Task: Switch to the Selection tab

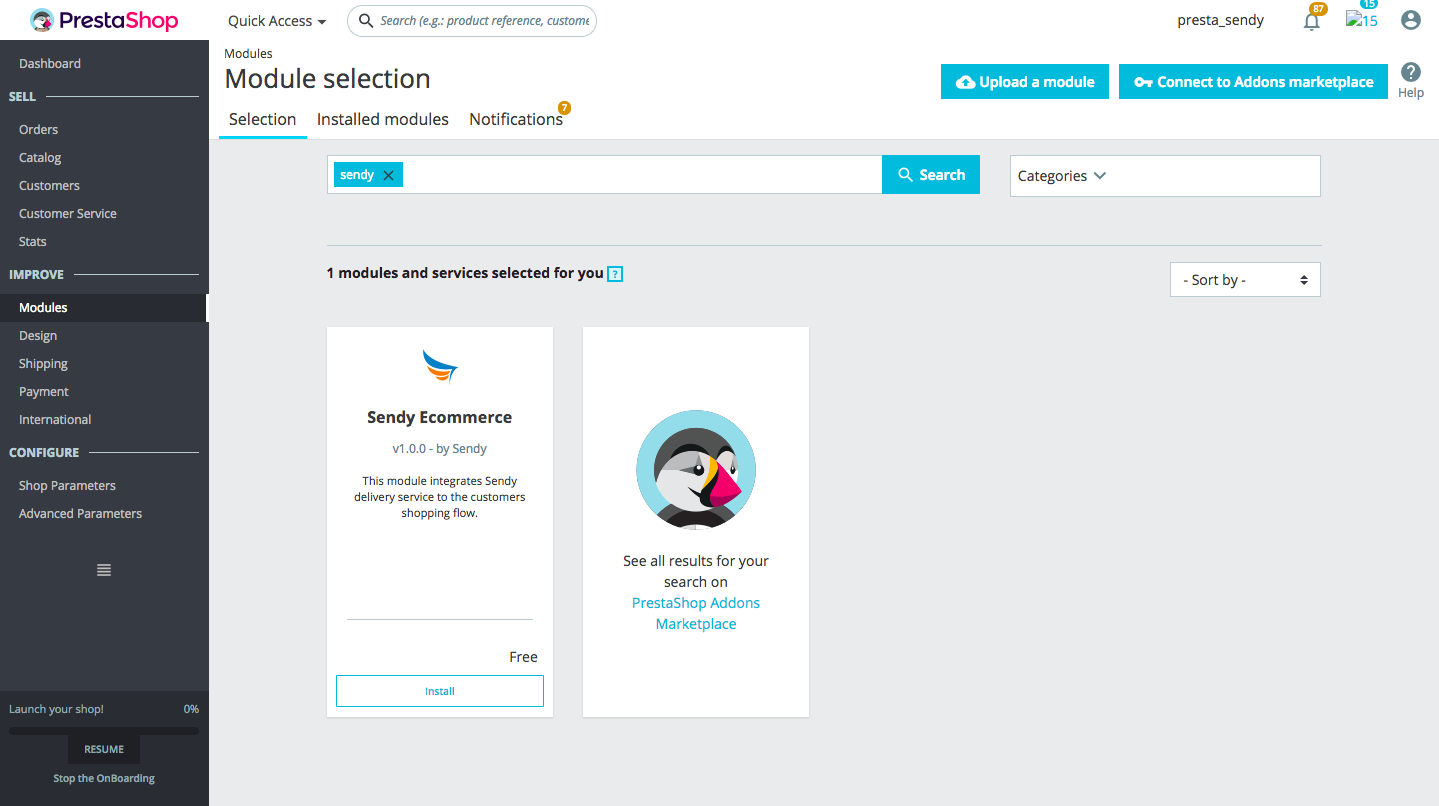Action: click(262, 119)
